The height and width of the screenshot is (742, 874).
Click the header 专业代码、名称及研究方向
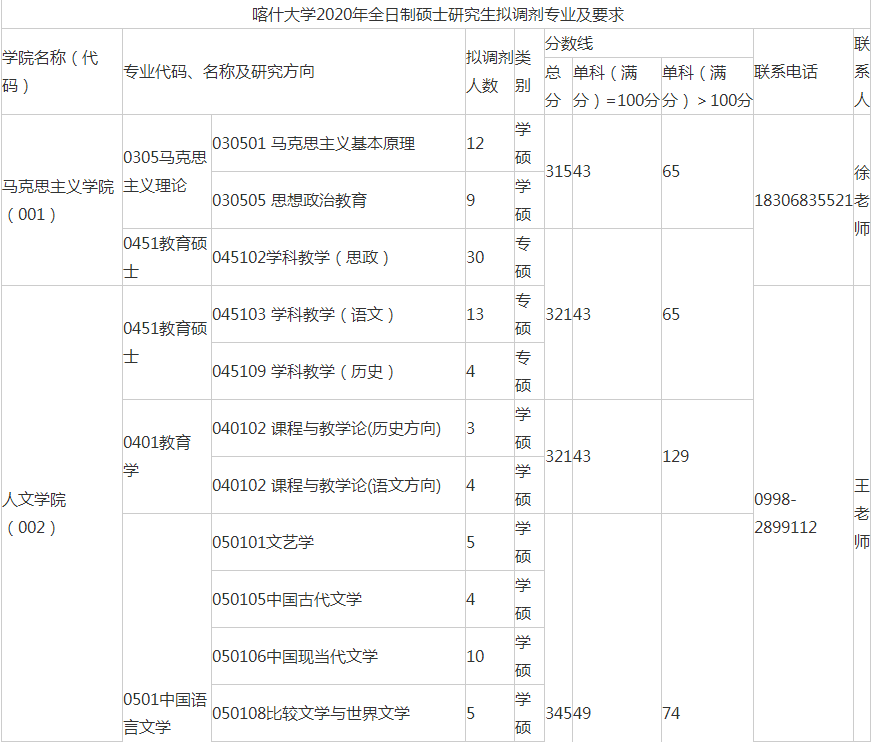[219, 72]
